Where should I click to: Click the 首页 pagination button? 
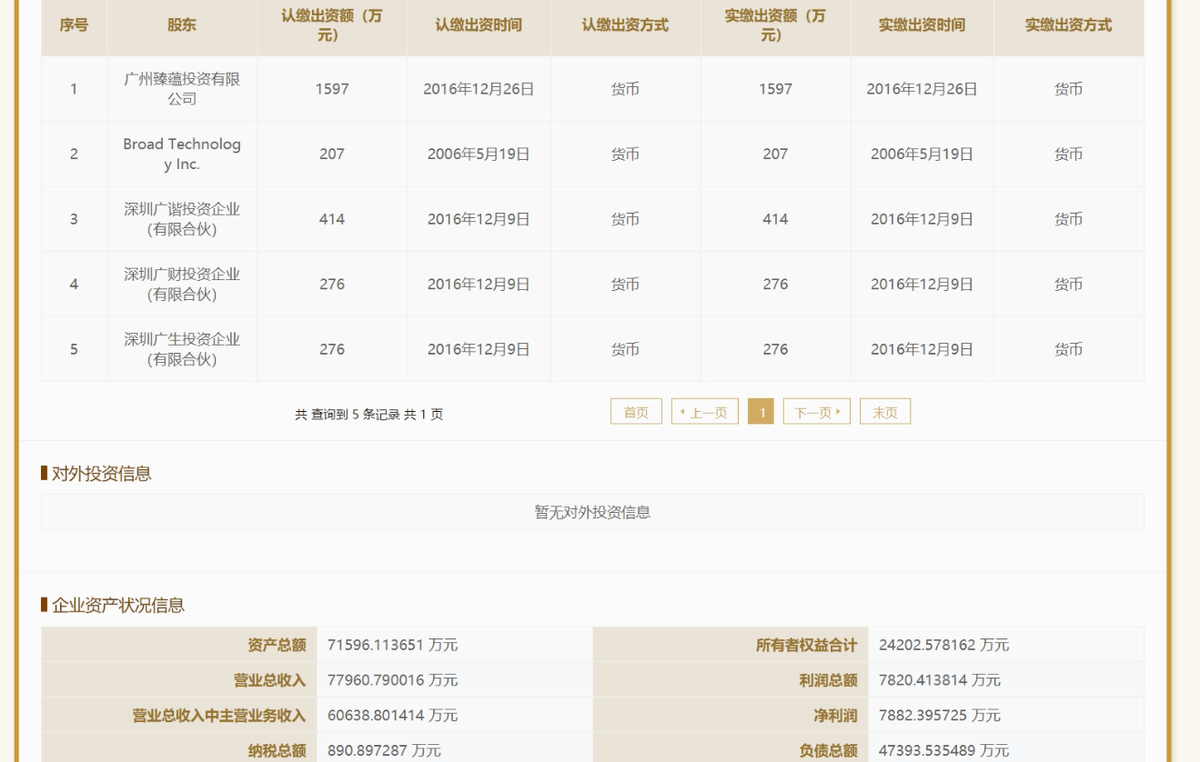[x=636, y=412]
